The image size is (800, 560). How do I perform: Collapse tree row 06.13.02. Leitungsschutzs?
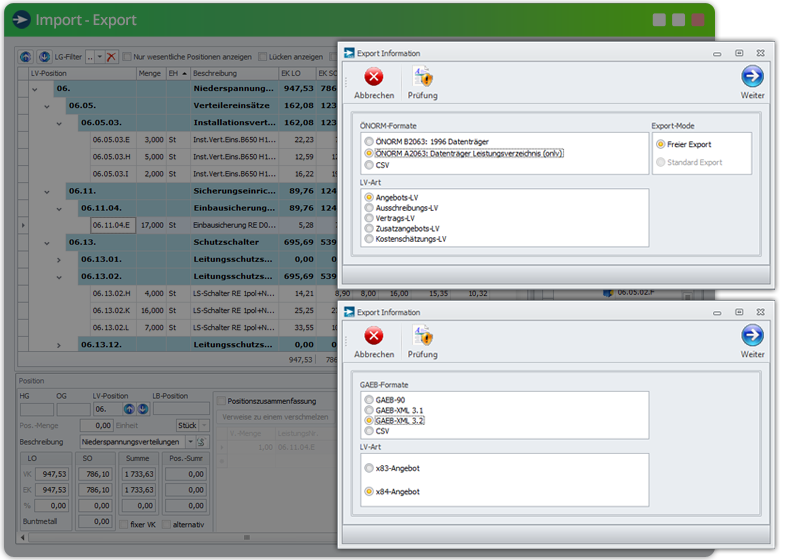[59, 276]
